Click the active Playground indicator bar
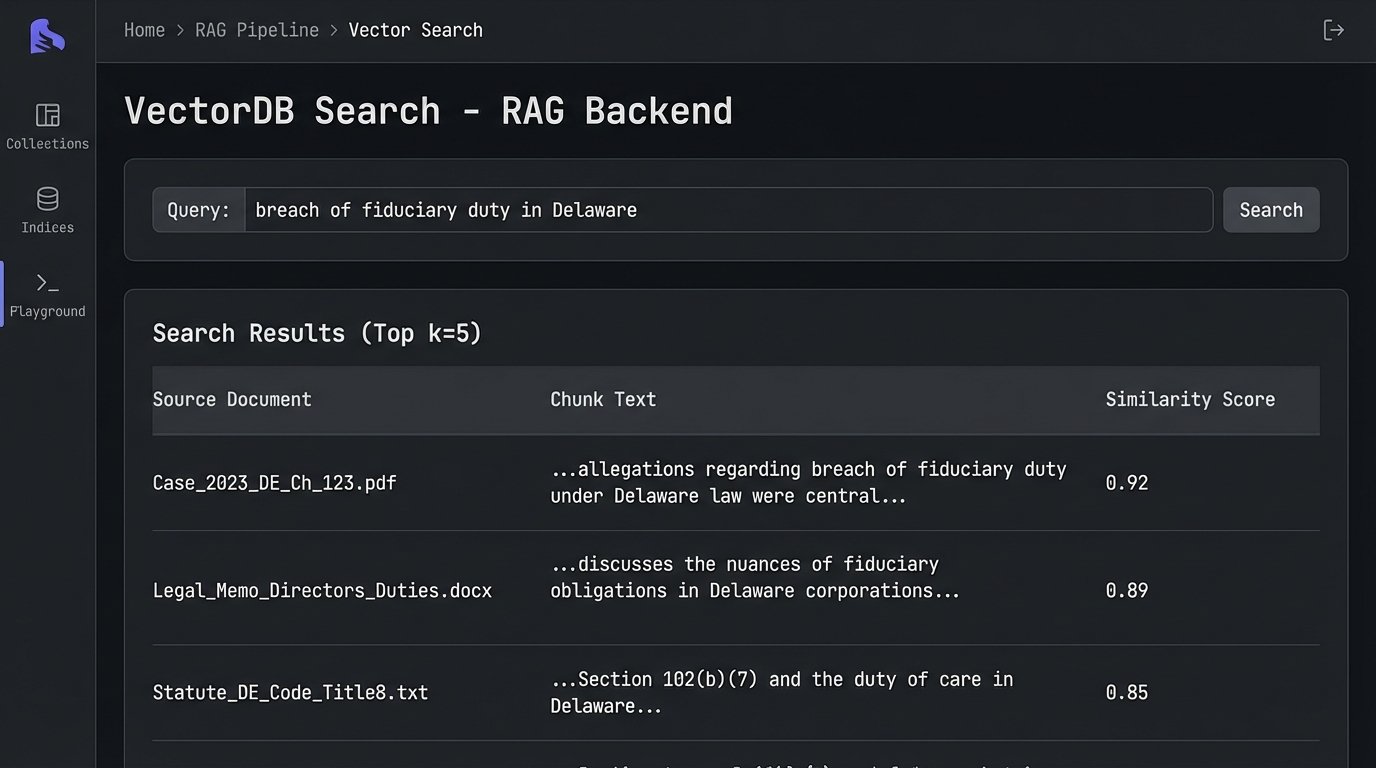Screen dimensions: 1376x768 [x=2, y=293]
